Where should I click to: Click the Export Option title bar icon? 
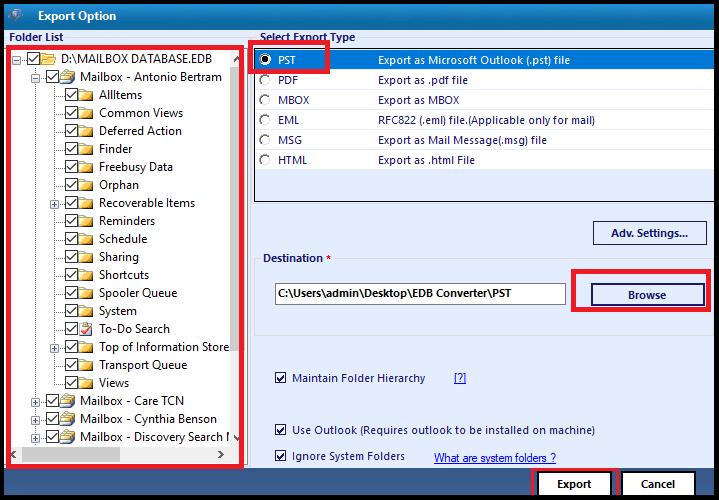(x=14, y=15)
